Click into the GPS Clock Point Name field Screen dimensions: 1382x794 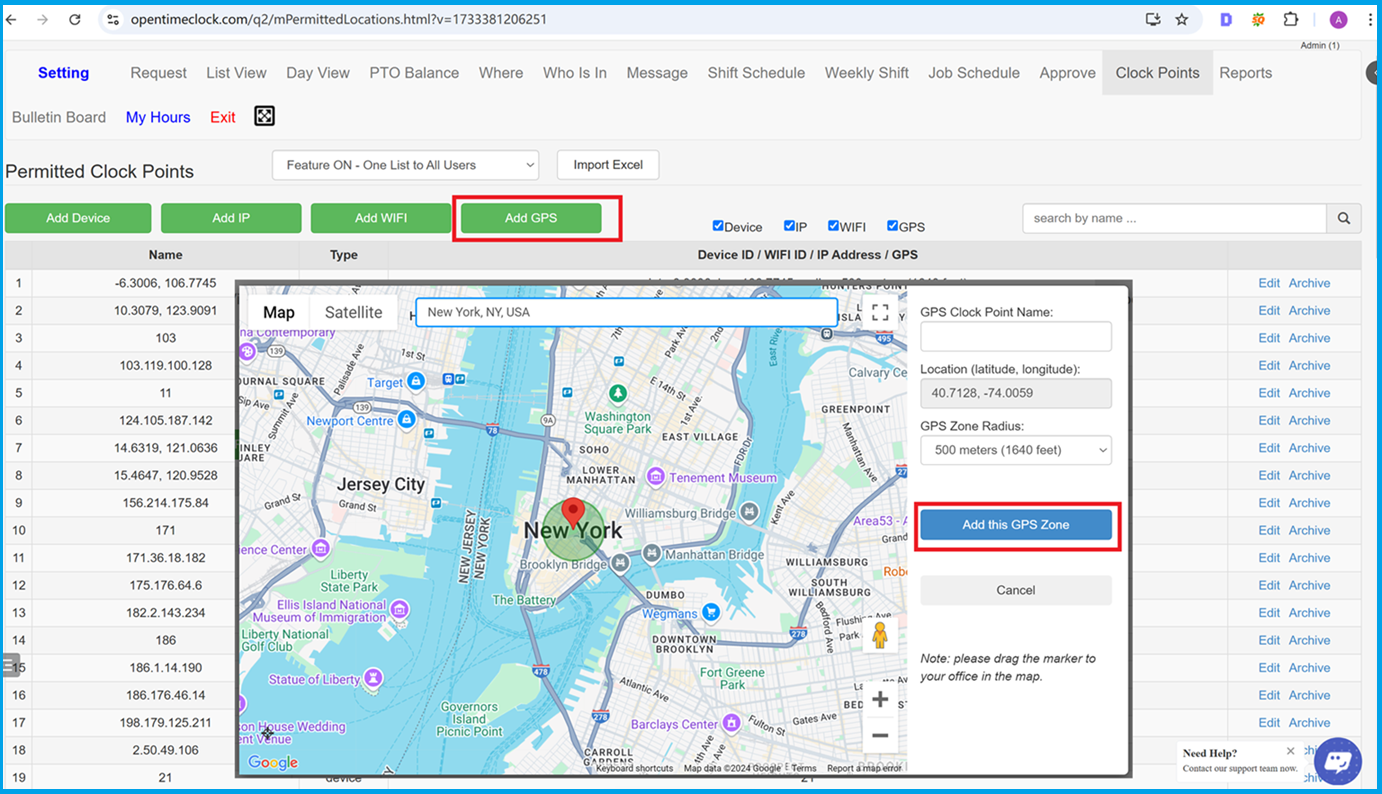[x=1016, y=336]
